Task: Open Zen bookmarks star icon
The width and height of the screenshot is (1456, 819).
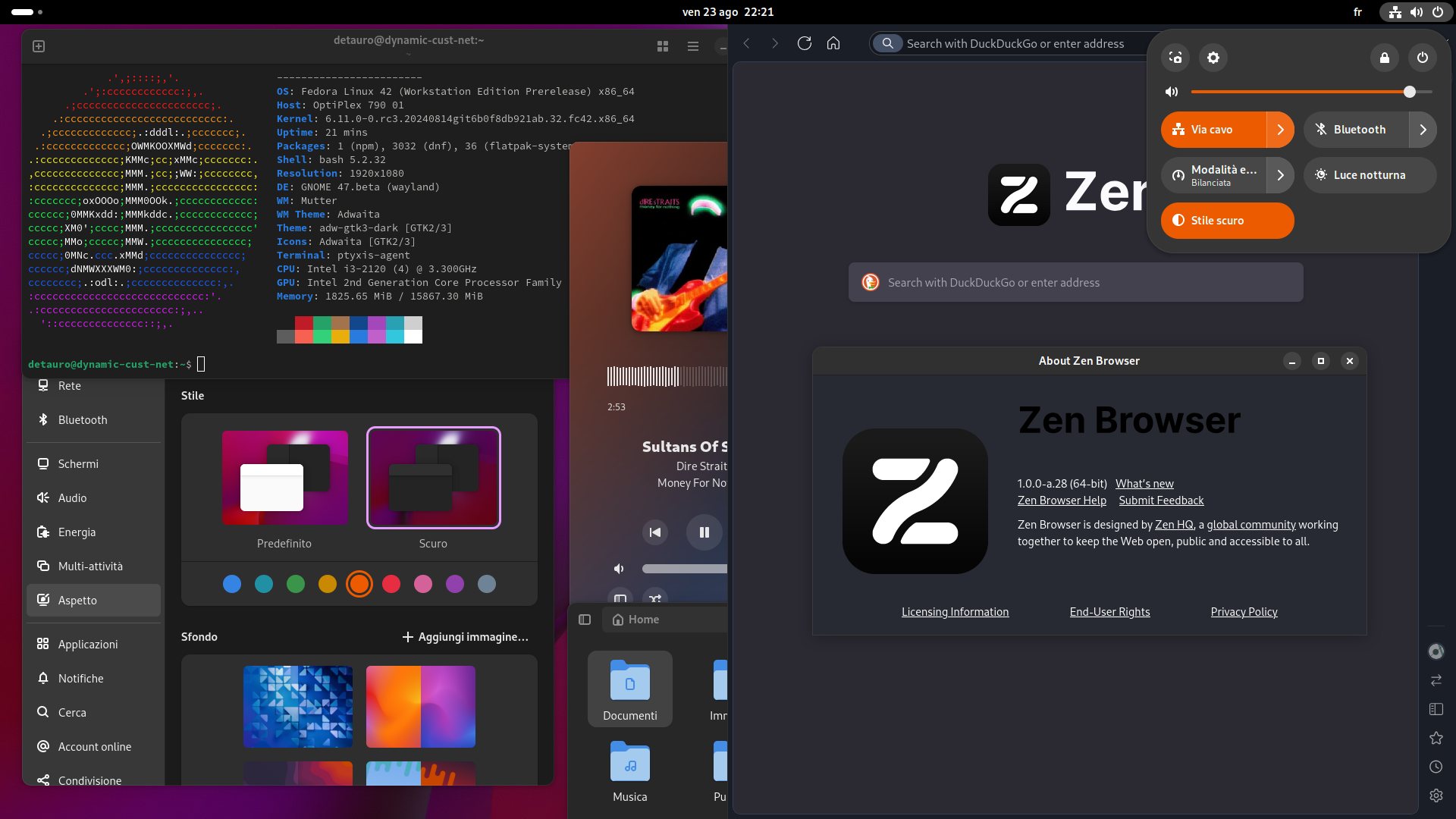Action: click(1436, 738)
